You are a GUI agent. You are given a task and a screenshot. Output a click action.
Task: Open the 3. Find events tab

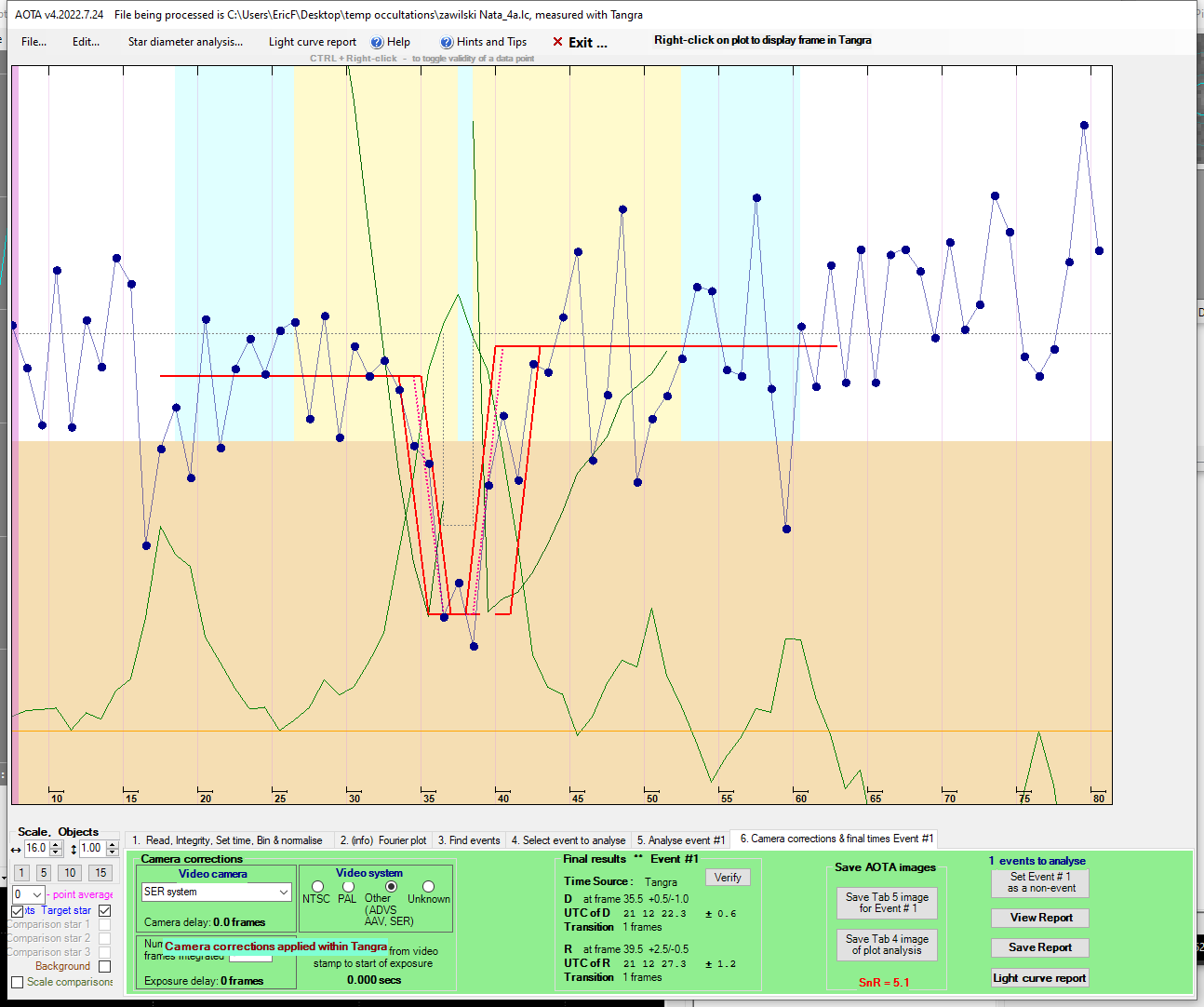pos(469,840)
